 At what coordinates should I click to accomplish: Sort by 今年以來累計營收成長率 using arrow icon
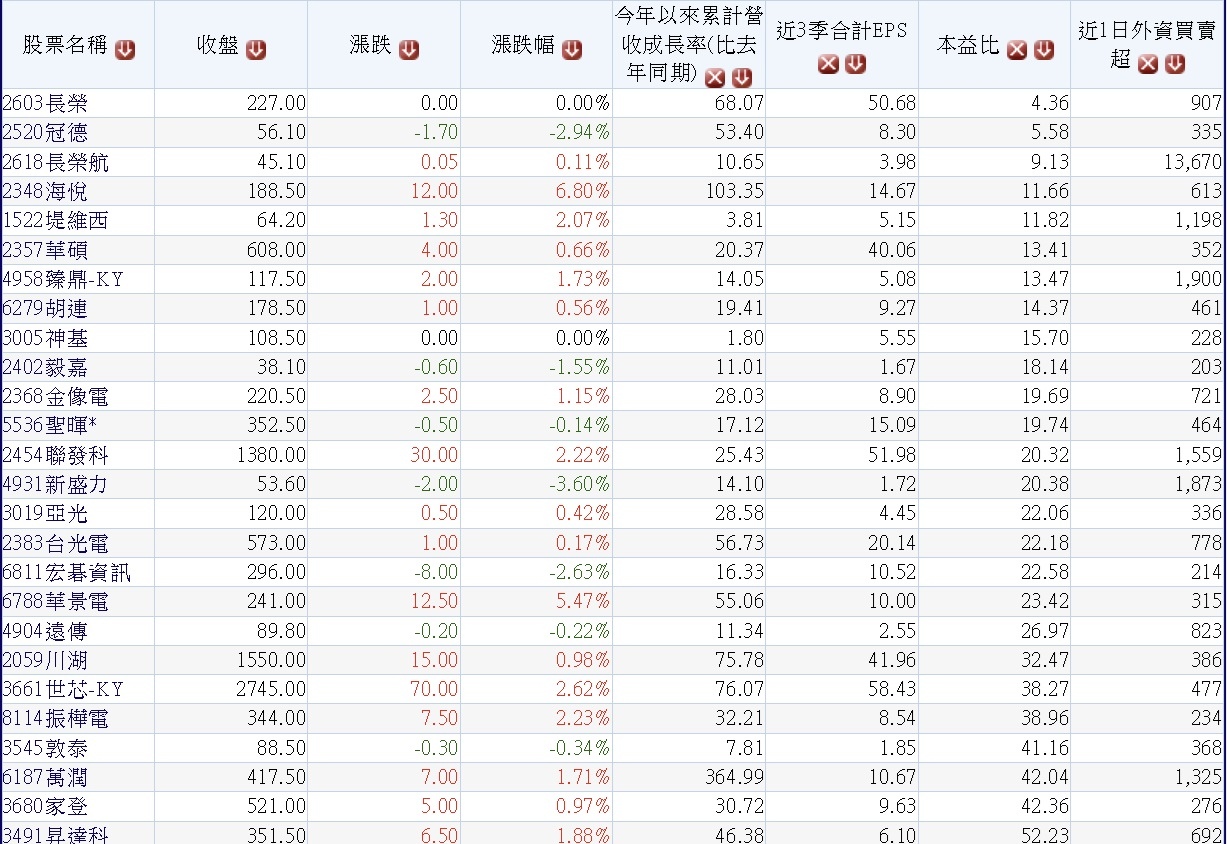(x=742, y=77)
